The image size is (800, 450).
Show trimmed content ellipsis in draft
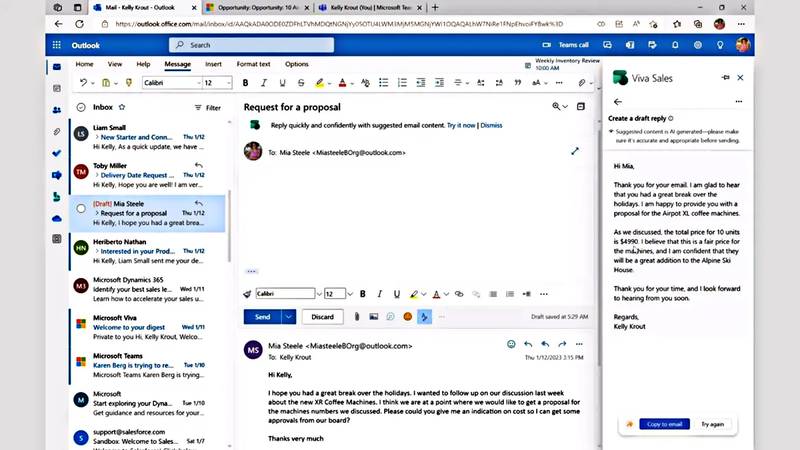[252, 271]
